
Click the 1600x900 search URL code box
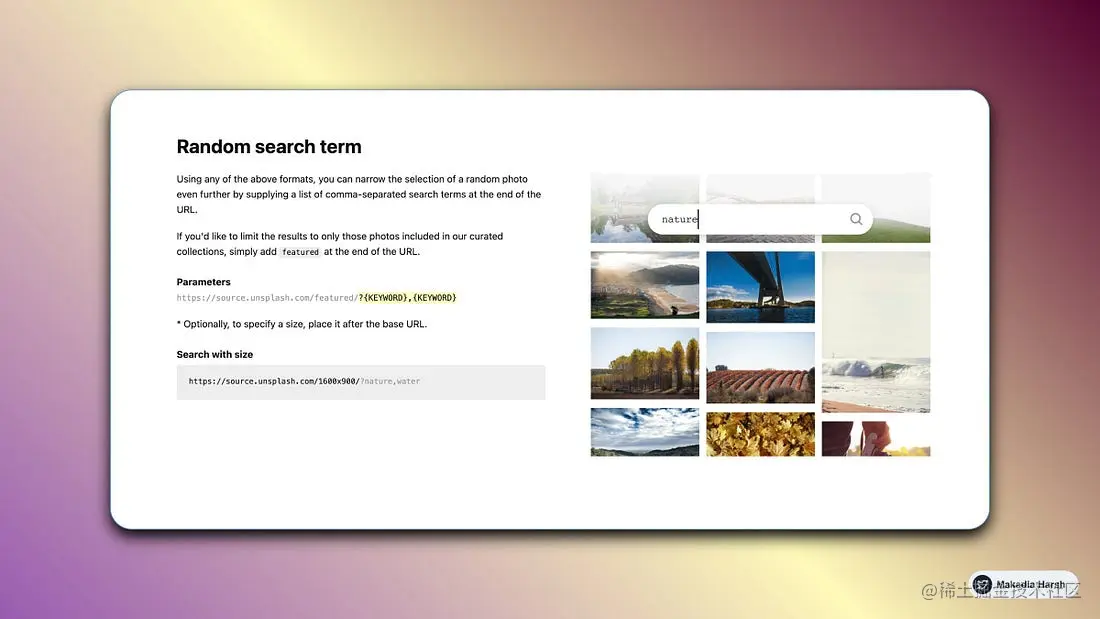[361, 382]
